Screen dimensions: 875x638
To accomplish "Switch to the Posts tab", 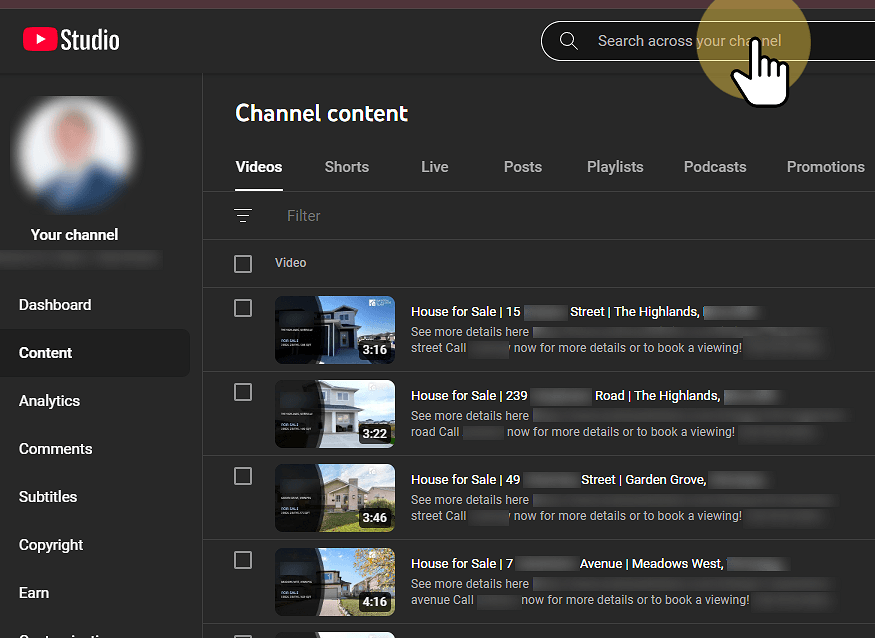I will coord(523,167).
